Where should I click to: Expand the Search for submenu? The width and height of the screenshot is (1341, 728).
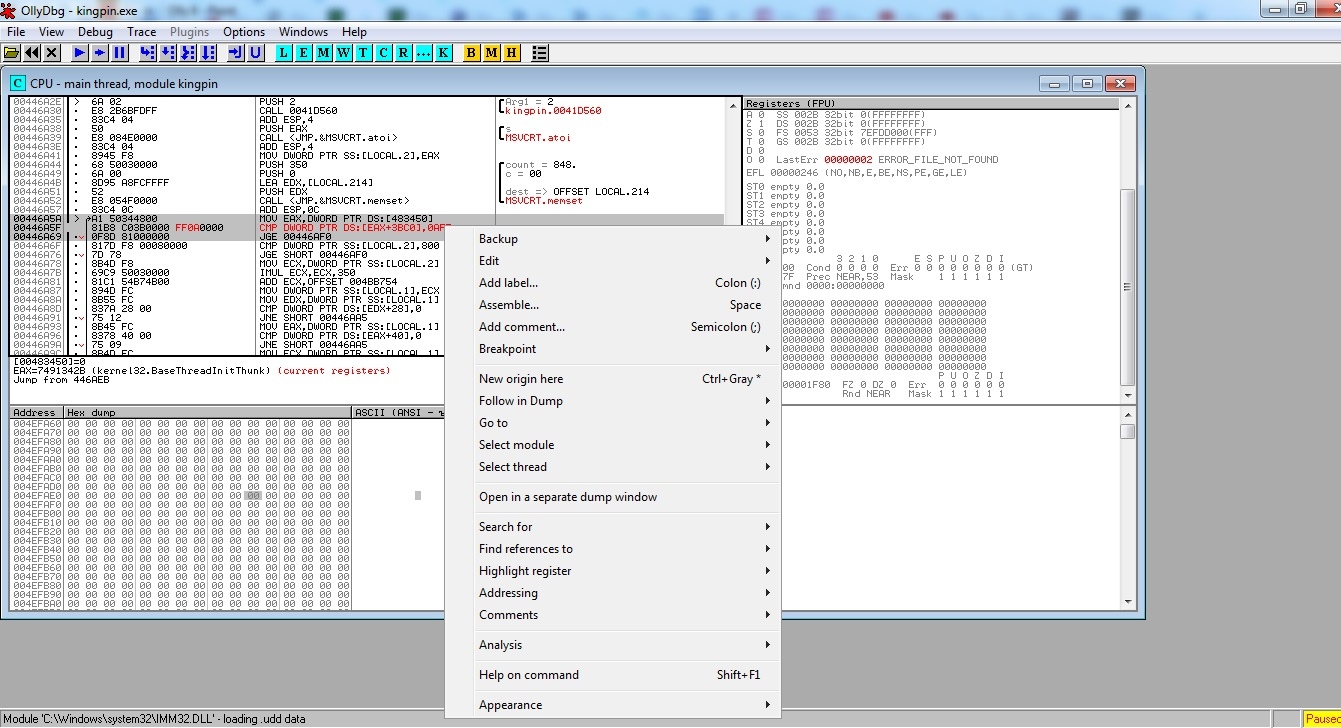click(612, 527)
